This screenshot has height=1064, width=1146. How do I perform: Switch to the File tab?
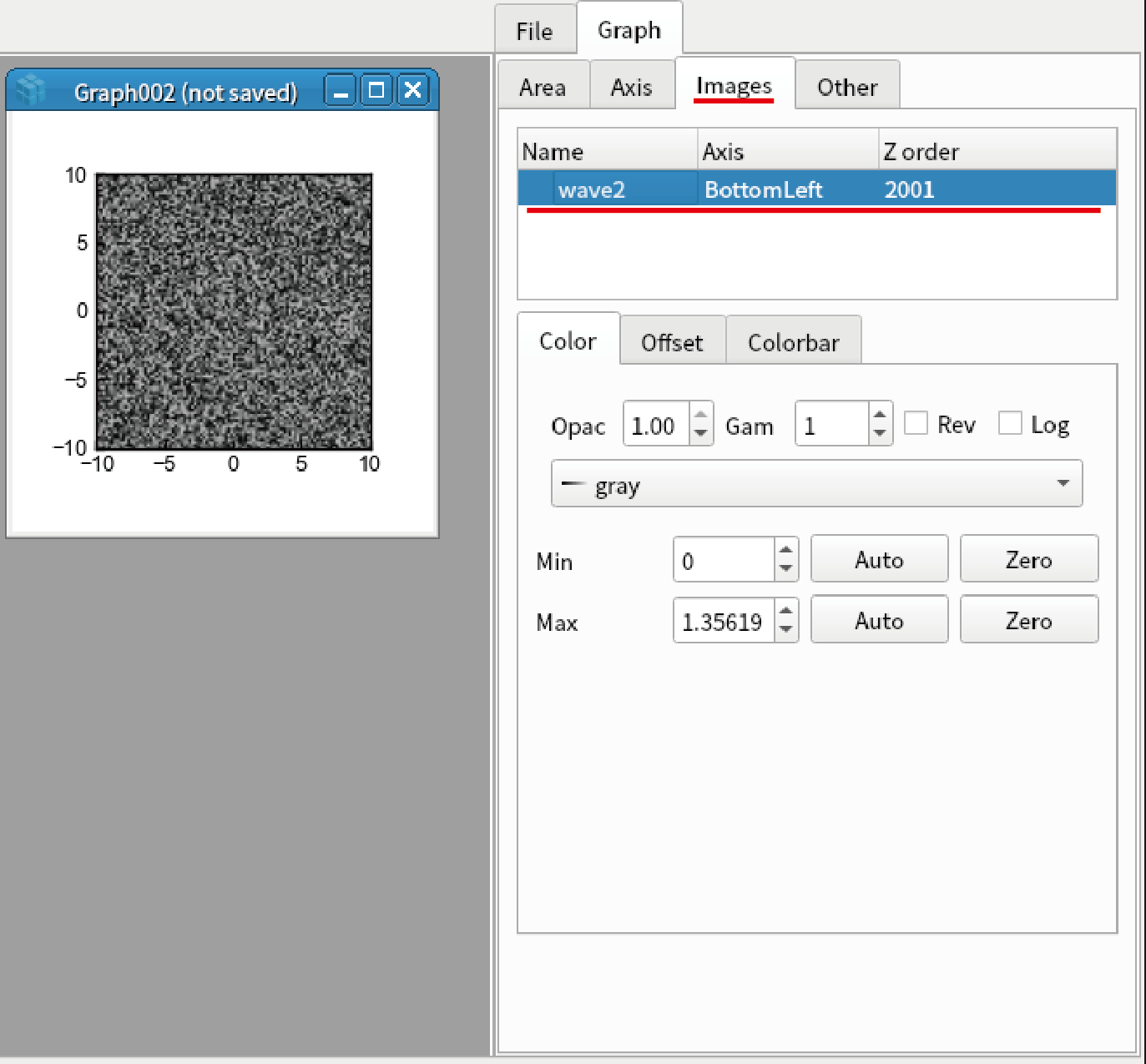tap(534, 31)
